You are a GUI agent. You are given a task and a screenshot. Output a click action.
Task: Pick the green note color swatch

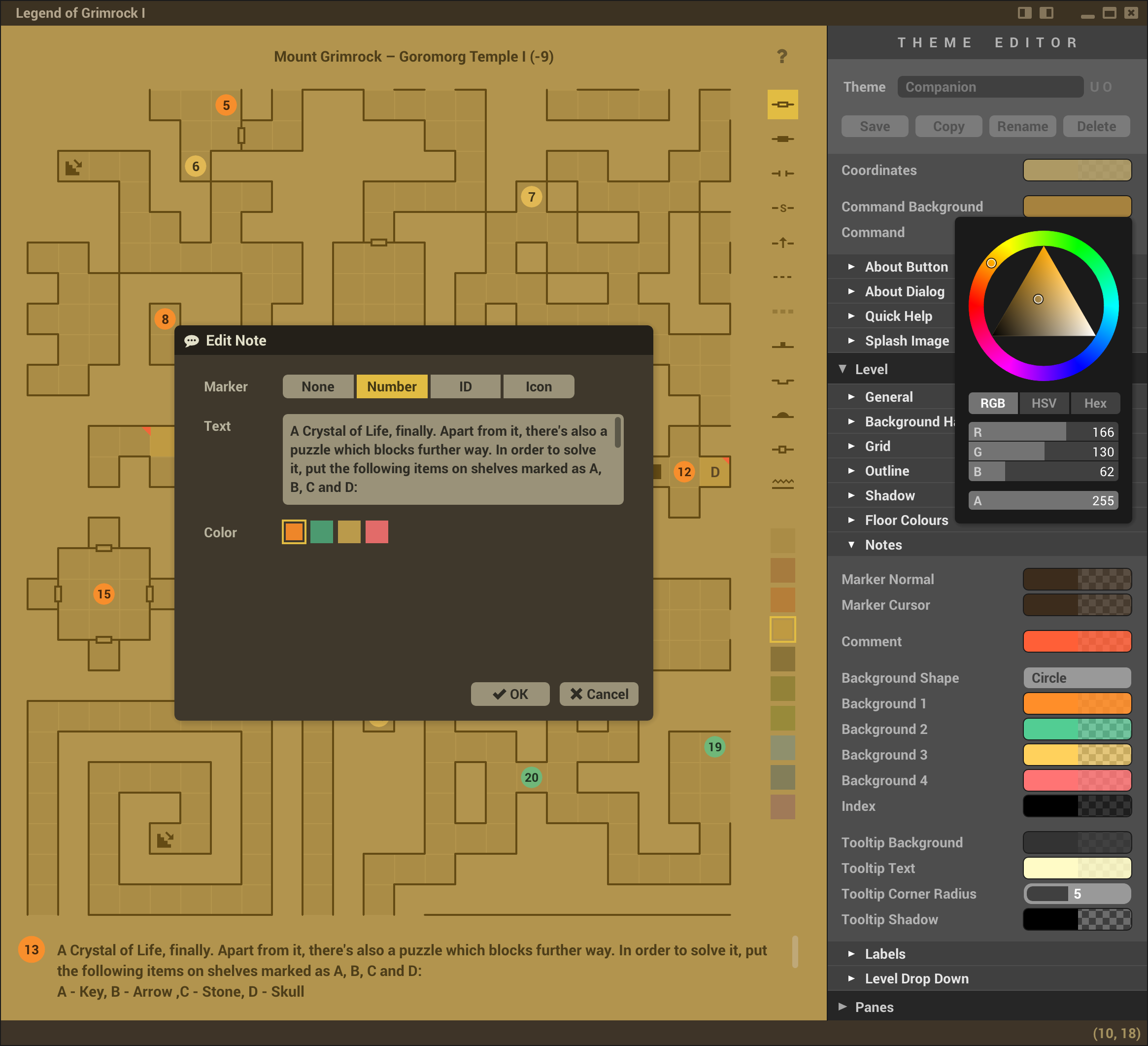(321, 531)
